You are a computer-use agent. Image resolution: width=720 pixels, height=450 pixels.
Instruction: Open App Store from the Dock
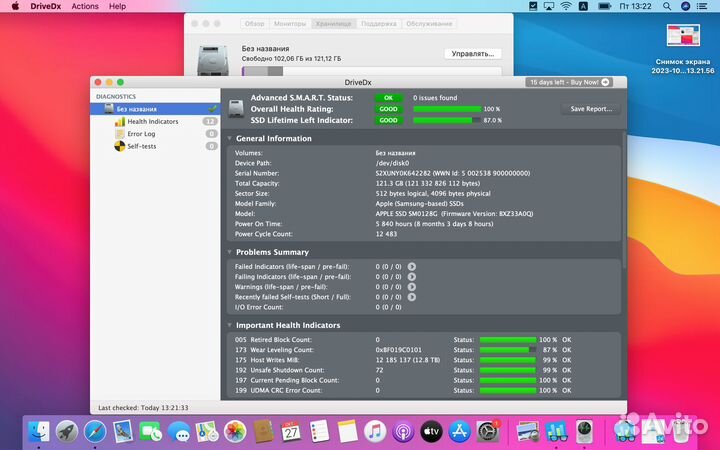459,432
